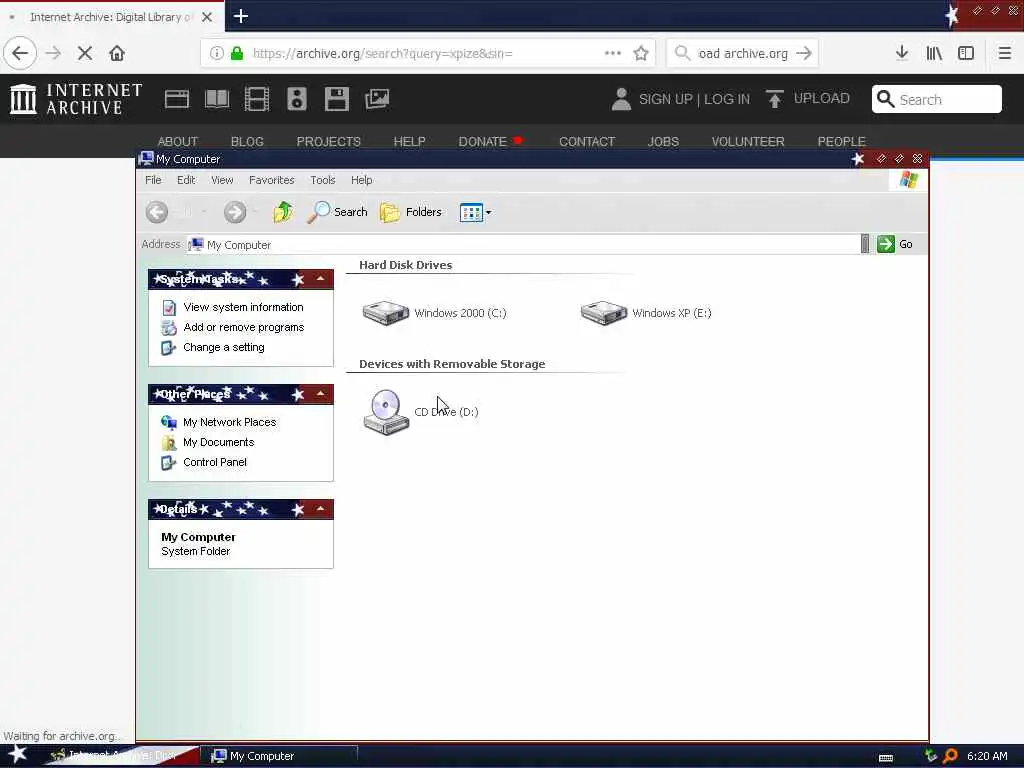Image resolution: width=1024 pixels, height=768 pixels.
Task: Open the Help menu in My Computer
Action: pos(361,180)
